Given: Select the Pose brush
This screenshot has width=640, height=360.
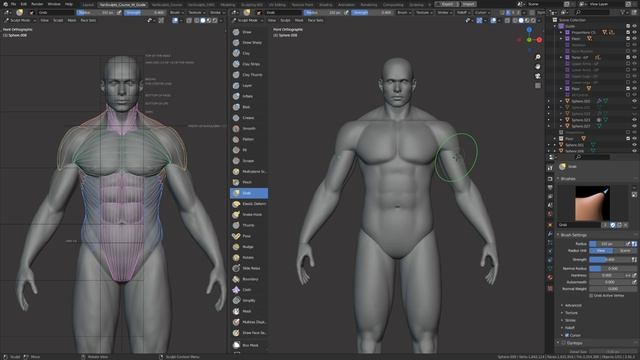Looking at the screenshot, I should pyautogui.click(x=249, y=236).
